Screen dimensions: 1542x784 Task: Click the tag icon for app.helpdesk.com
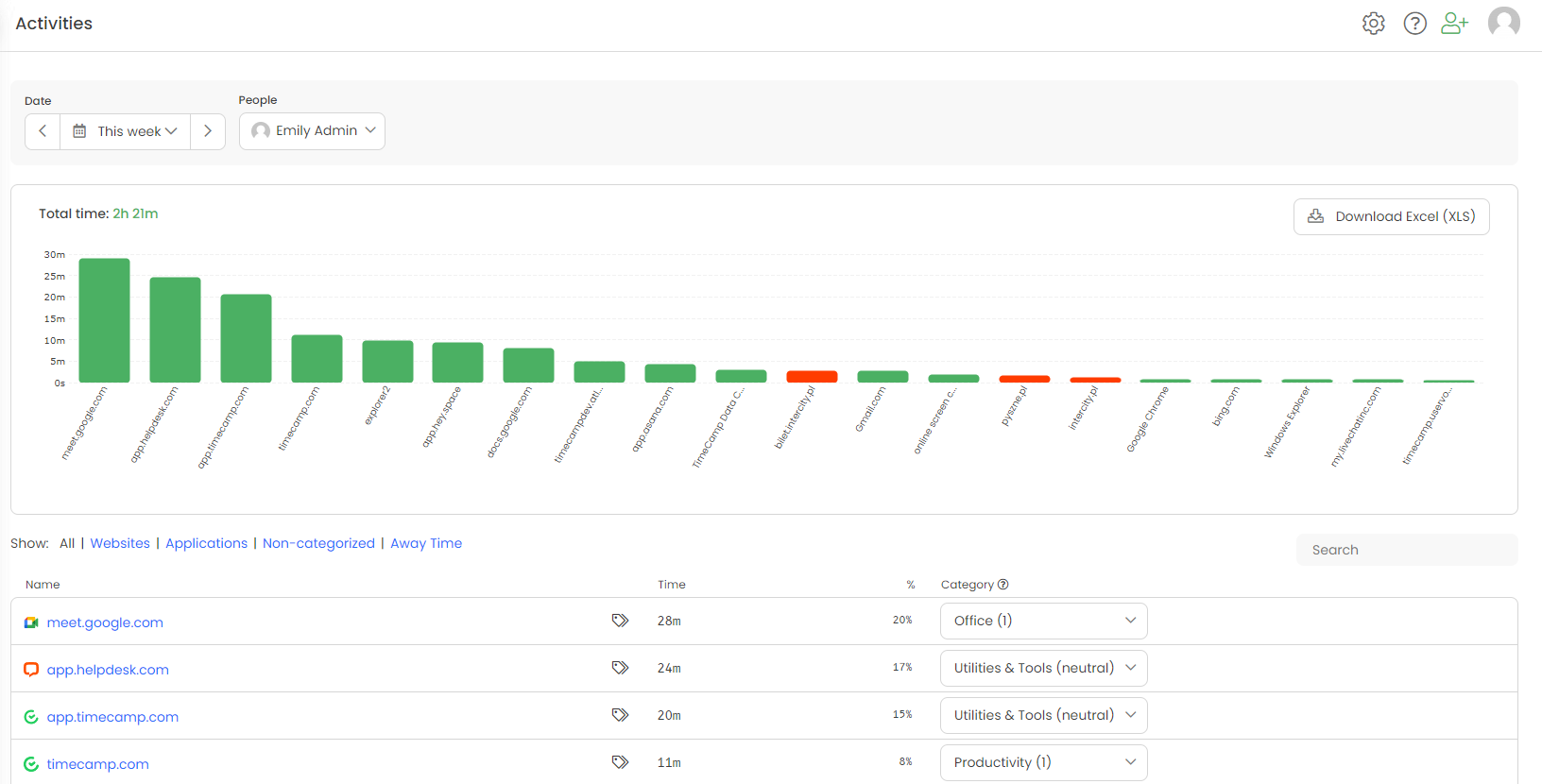coord(620,668)
